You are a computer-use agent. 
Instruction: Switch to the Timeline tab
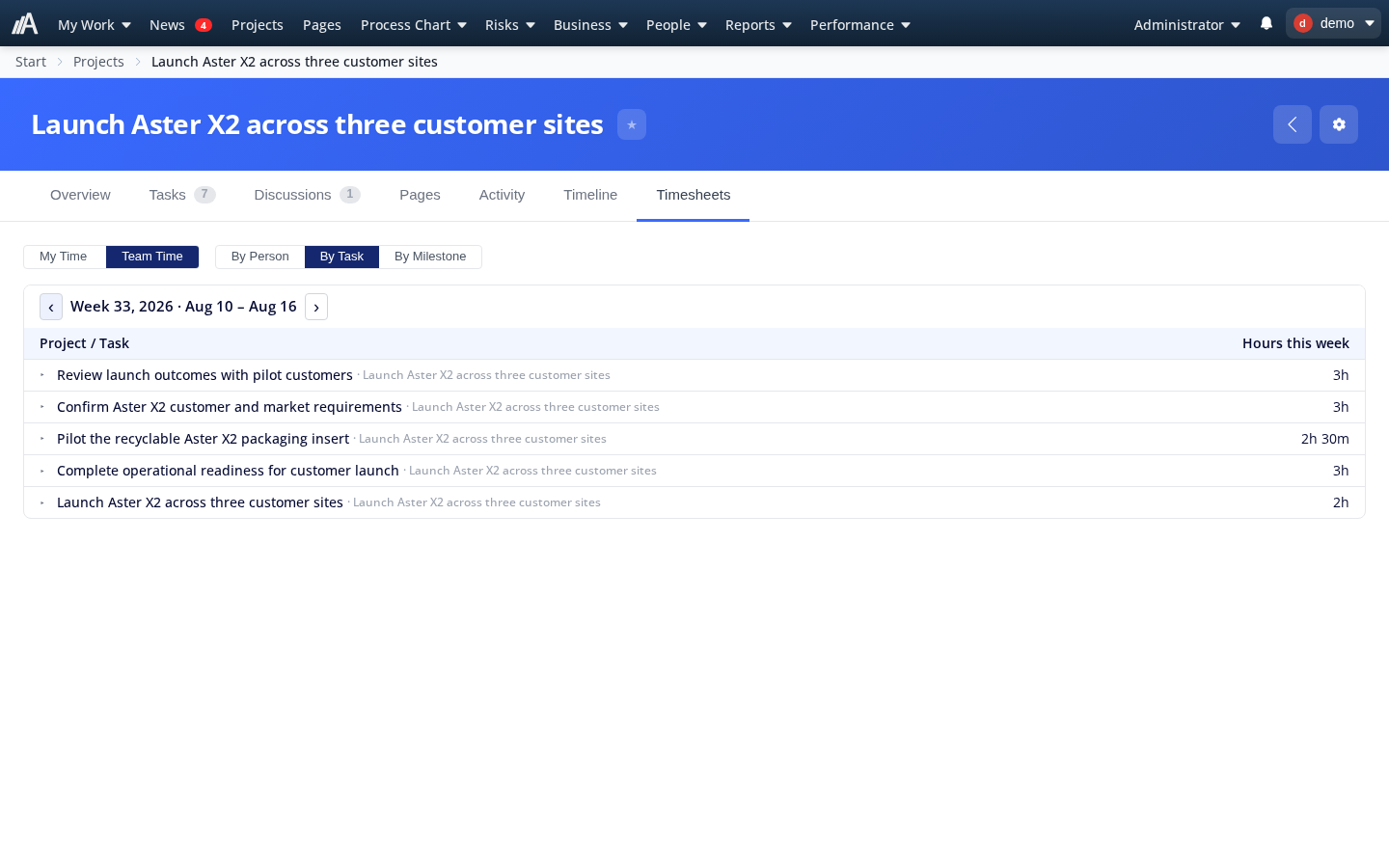pos(590,195)
